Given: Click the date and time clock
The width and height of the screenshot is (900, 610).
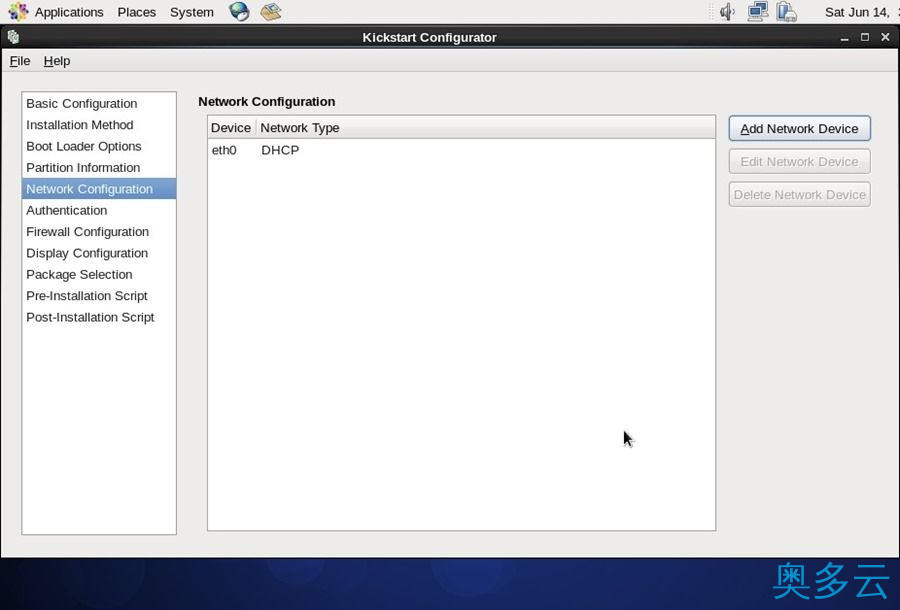Looking at the screenshot, I should pyautogui.click(x=861, y=12).
